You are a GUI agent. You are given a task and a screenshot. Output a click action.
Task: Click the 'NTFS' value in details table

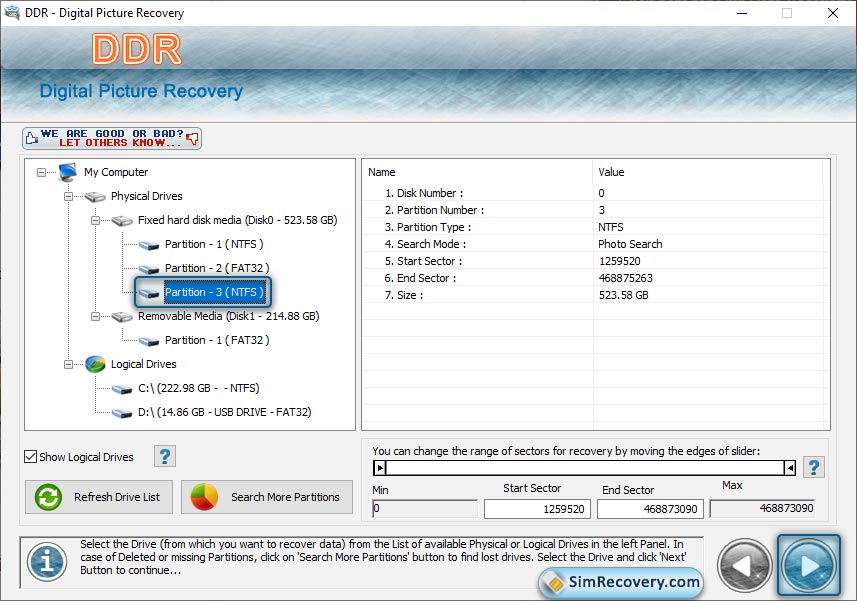pos(611,227)
